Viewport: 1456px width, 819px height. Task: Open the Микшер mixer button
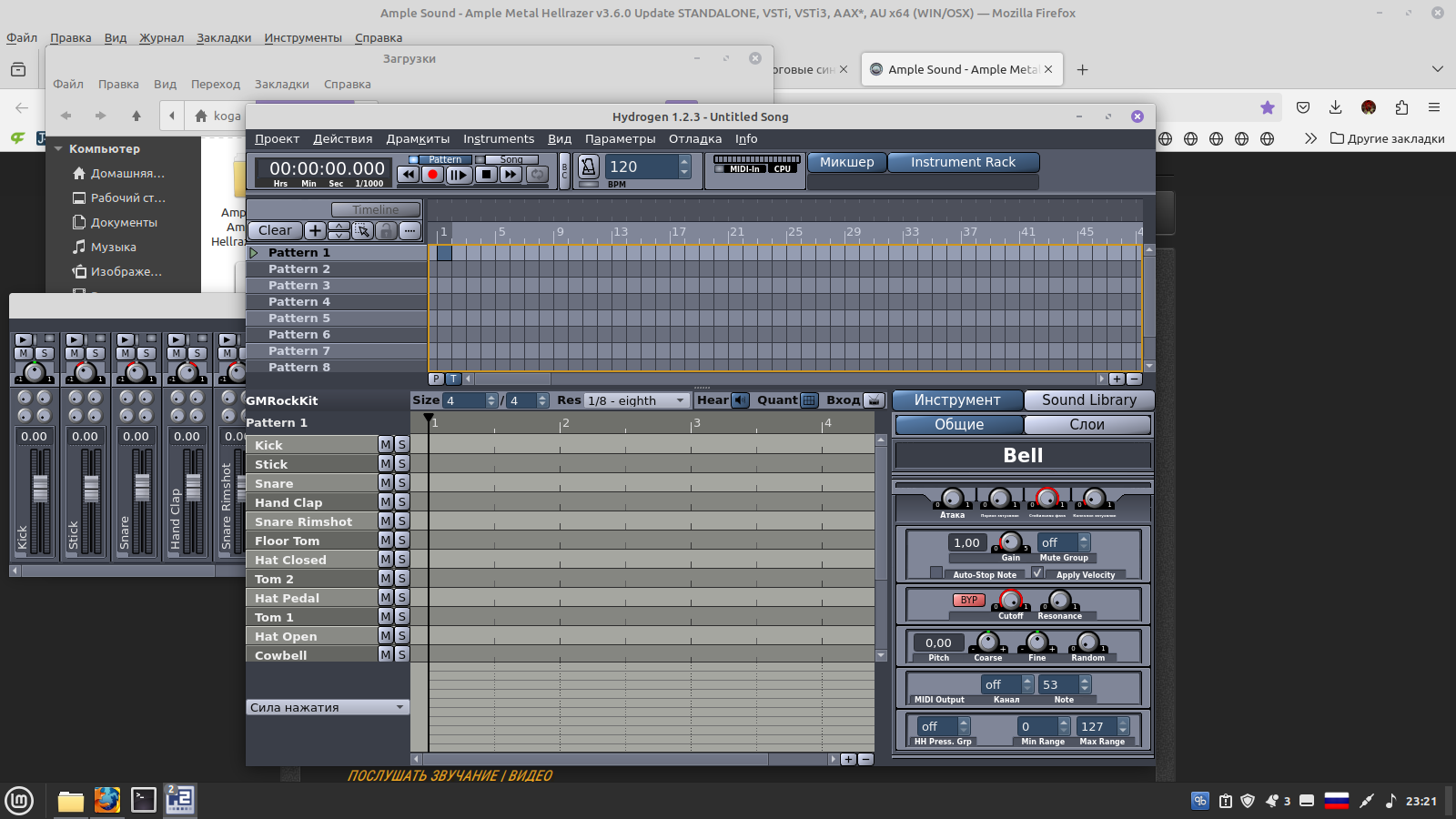(x=846, y=162)
